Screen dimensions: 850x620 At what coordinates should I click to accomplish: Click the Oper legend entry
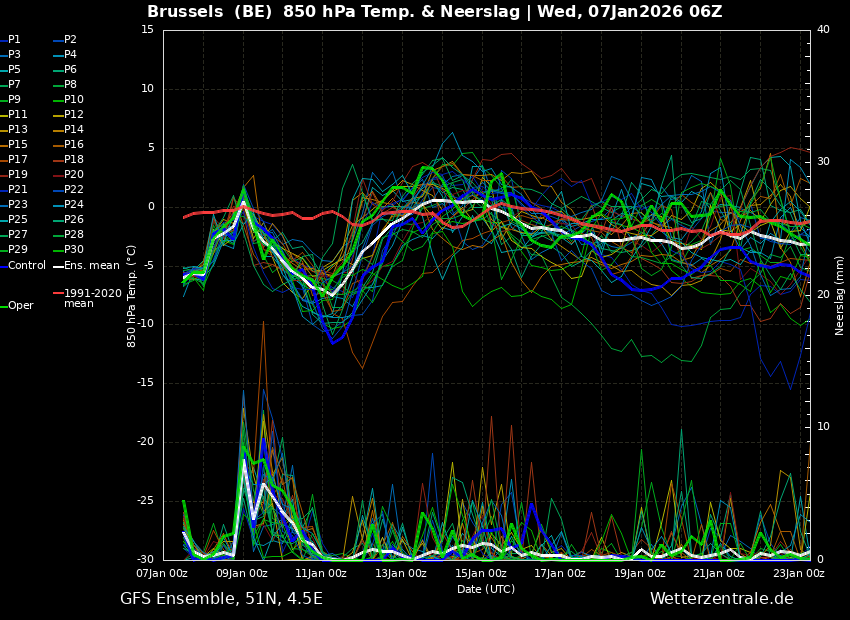tap(18, 306)
